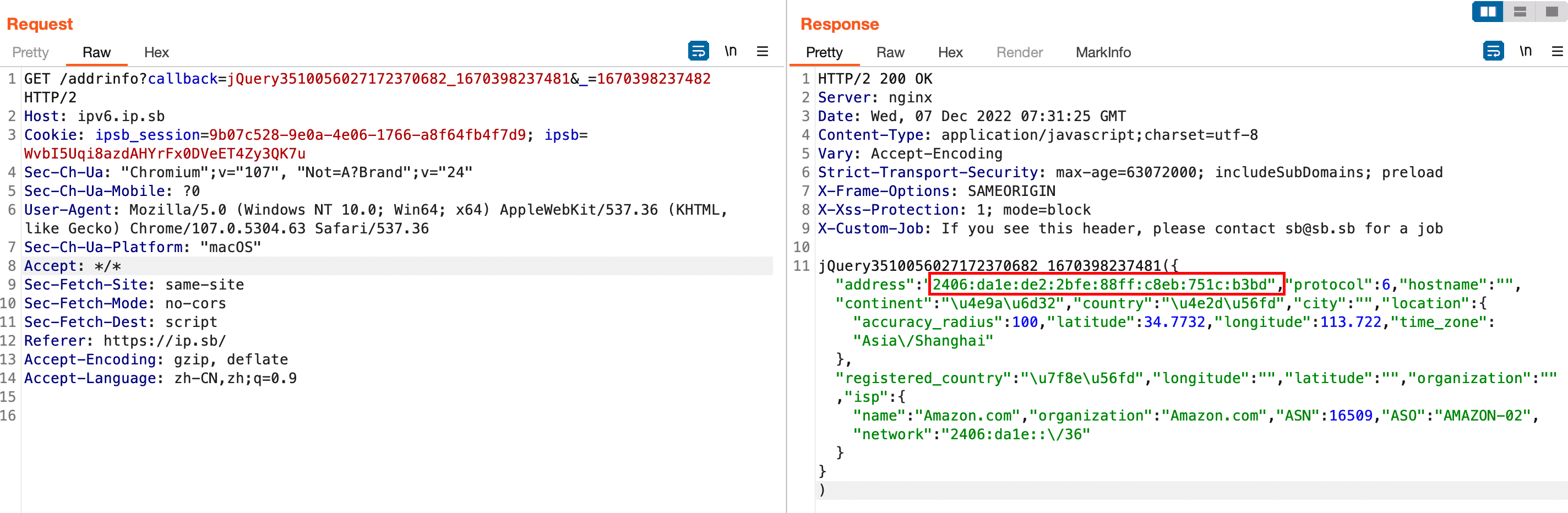Switch to the MarkInfo tab
The image size is (1568, 513).
point(1103,52)
